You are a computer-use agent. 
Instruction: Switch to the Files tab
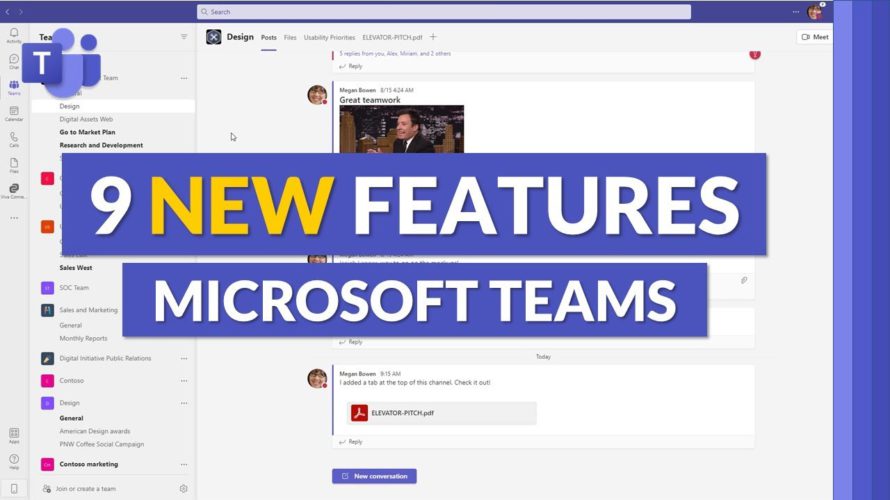coord(290,37)
